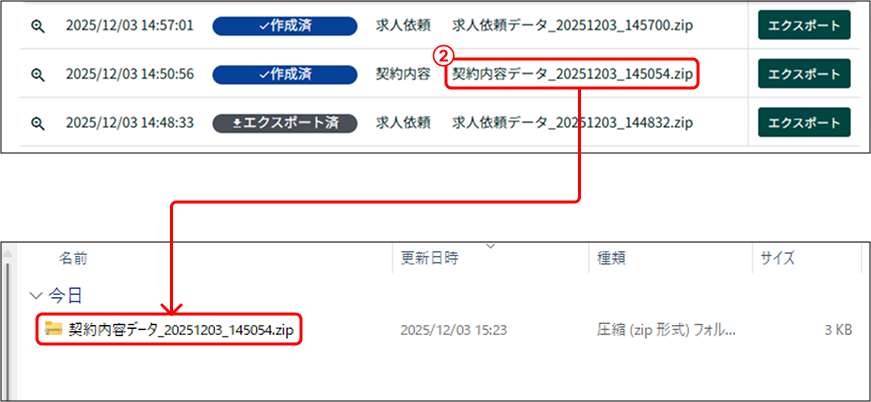The width and height of the screenshot is (871, 402).
Task: Export 求人依頼データ_20251203_144832.zip
Action: (804, 123)
